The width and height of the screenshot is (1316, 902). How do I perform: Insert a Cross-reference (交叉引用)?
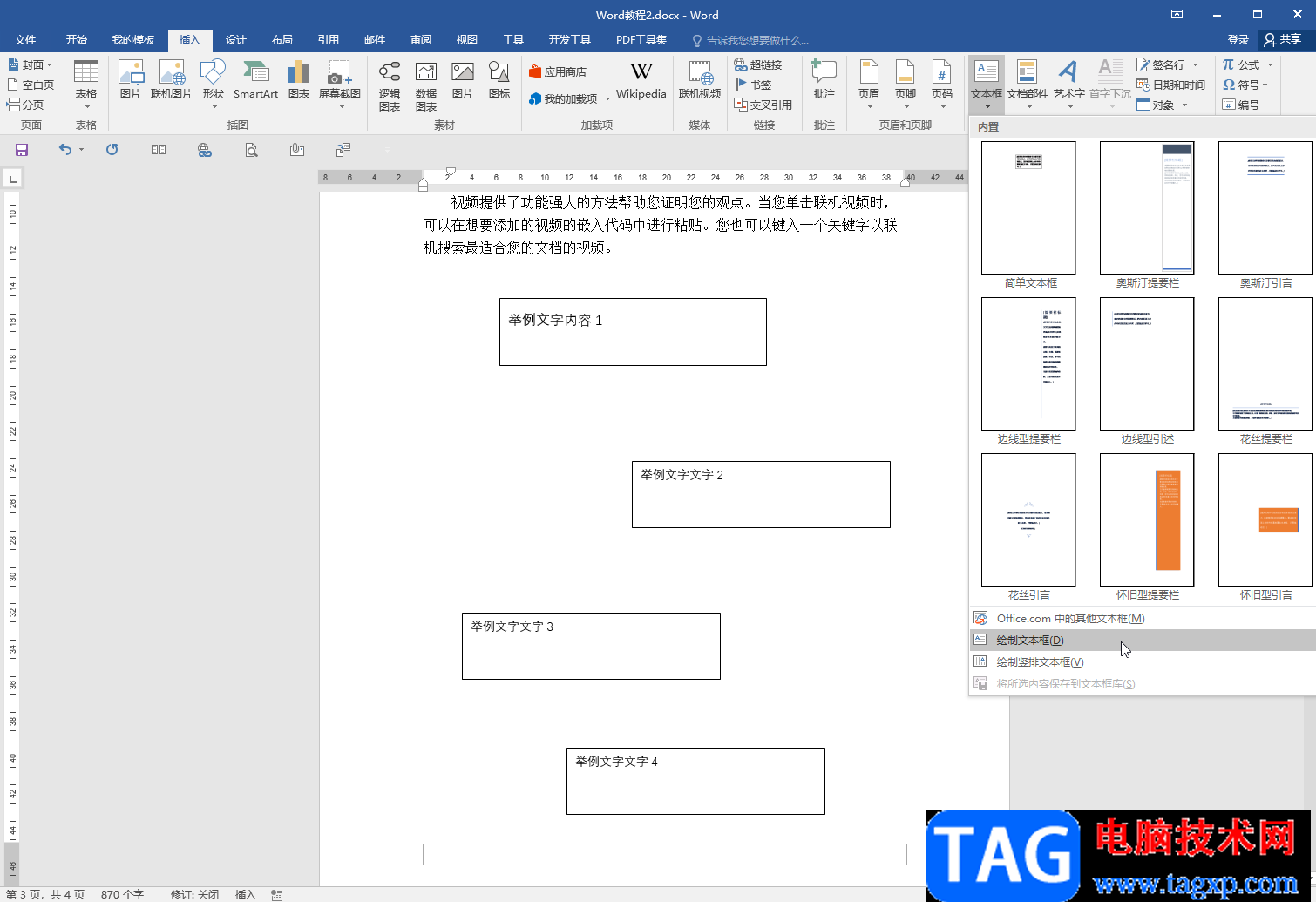click(x=763, y=105)
